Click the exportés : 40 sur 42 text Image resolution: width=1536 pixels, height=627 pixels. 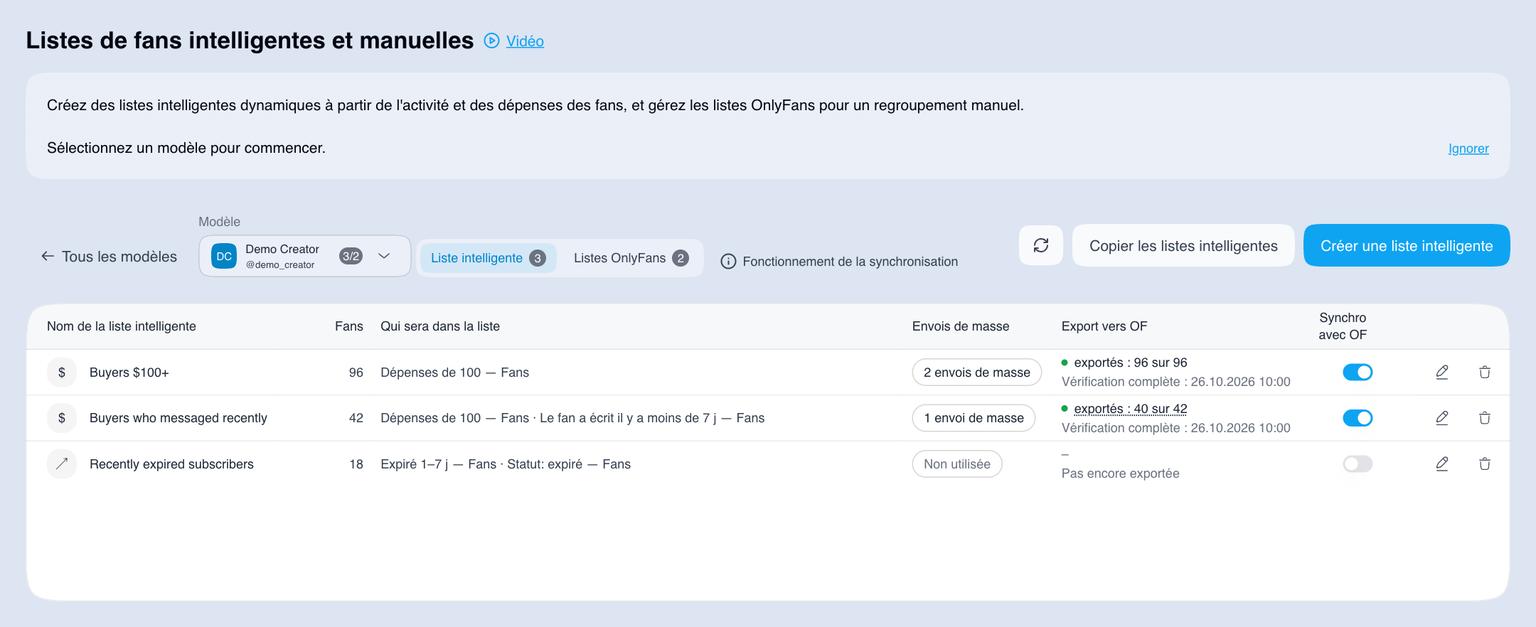(x=1130, y=409)
